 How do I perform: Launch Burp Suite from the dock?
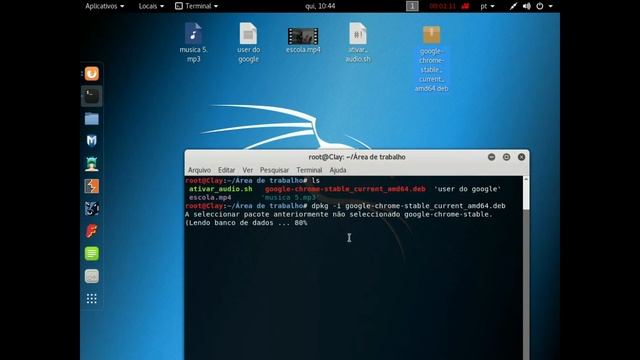tap(92, 186)
